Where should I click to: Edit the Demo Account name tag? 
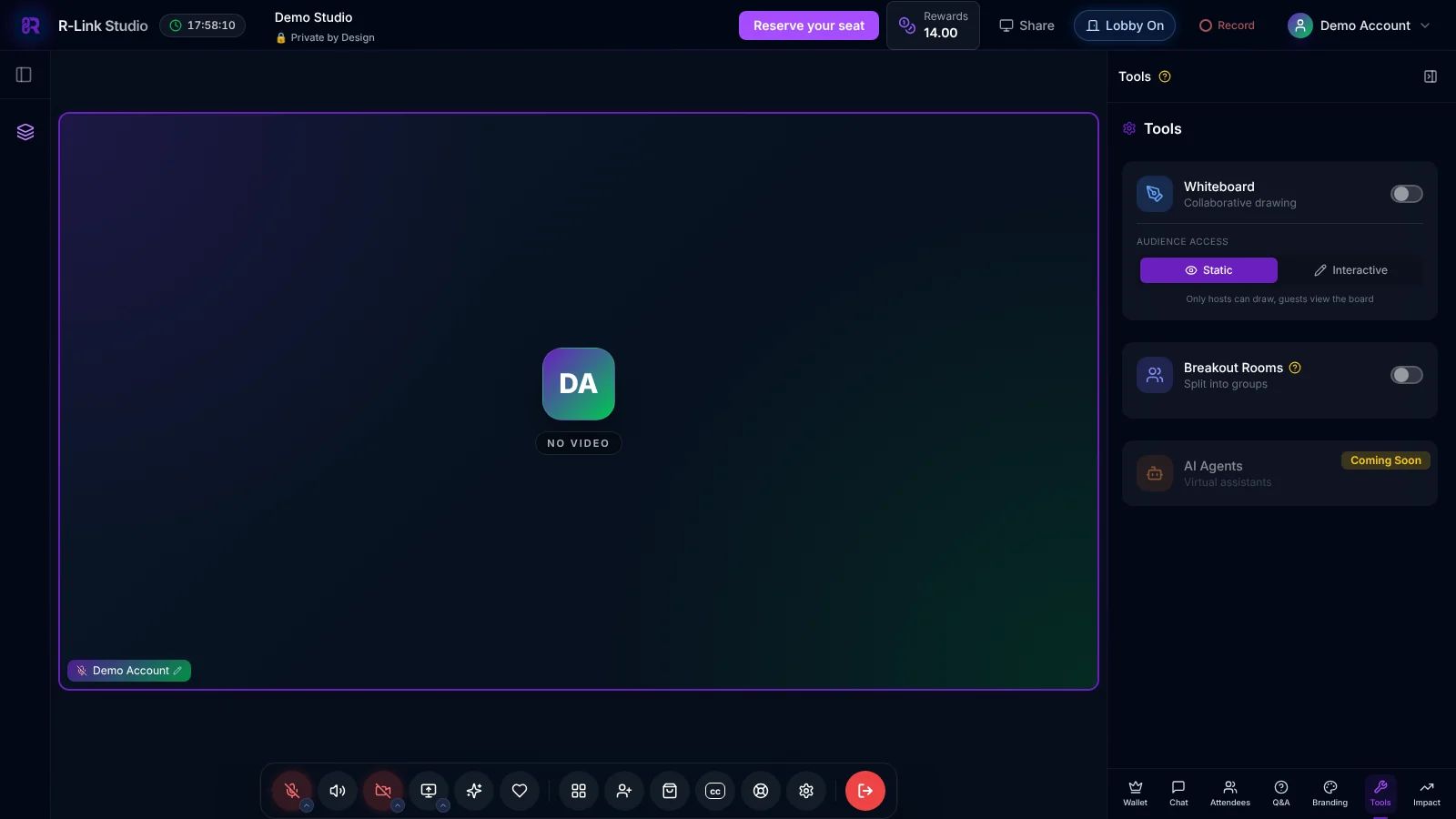[x=177, y=671]
